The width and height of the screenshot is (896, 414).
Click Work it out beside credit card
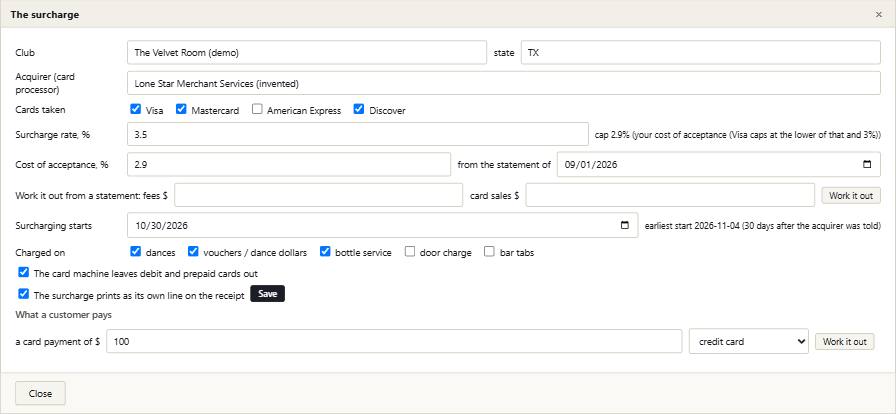tap(845, 341)
